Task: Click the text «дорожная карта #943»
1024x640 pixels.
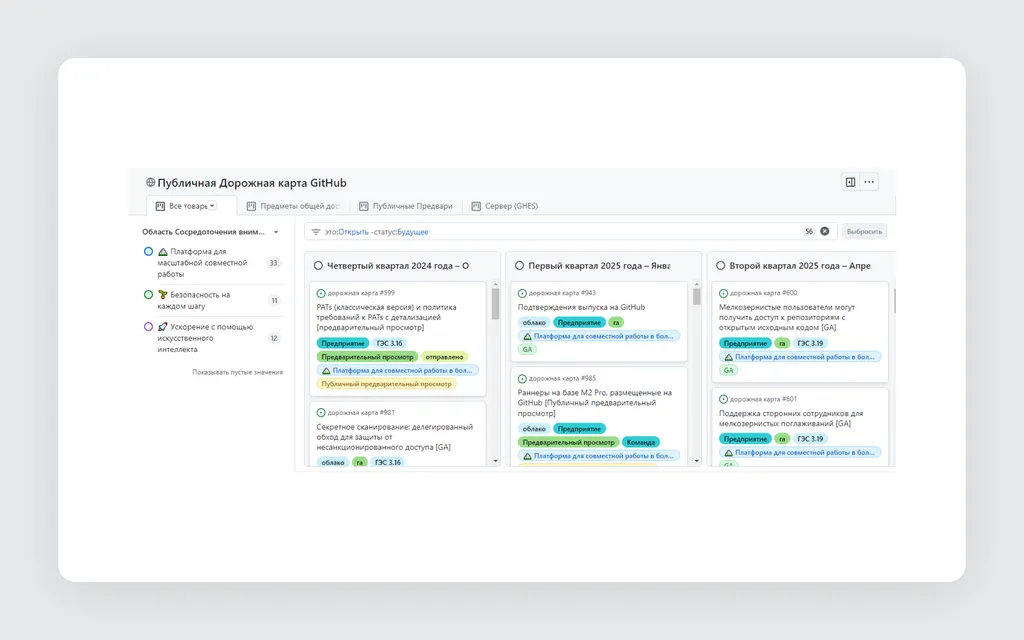Action: click(x=562, y=293)
